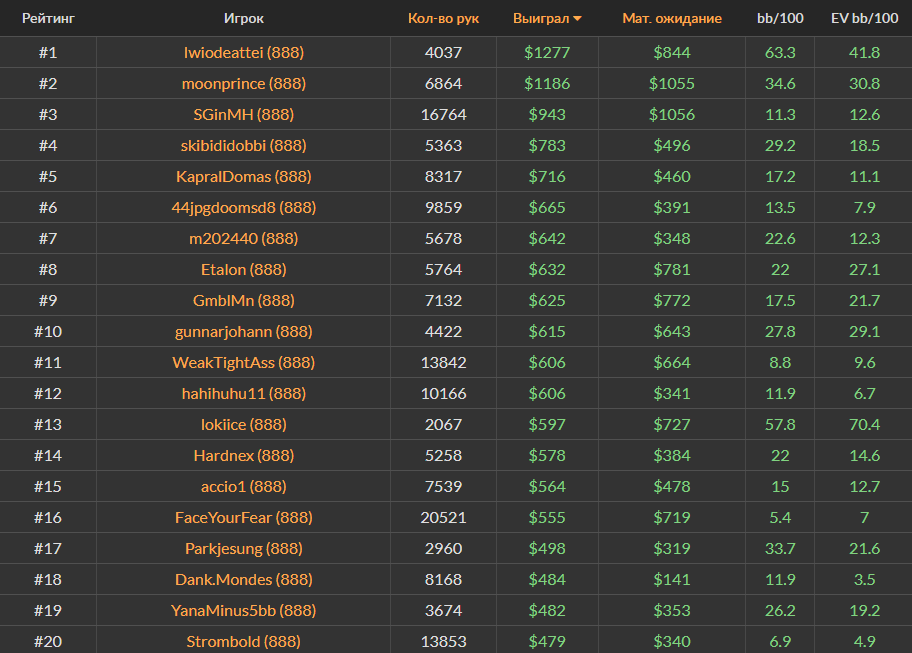Click the EV bb/100 column header

(x=863, y=19)
